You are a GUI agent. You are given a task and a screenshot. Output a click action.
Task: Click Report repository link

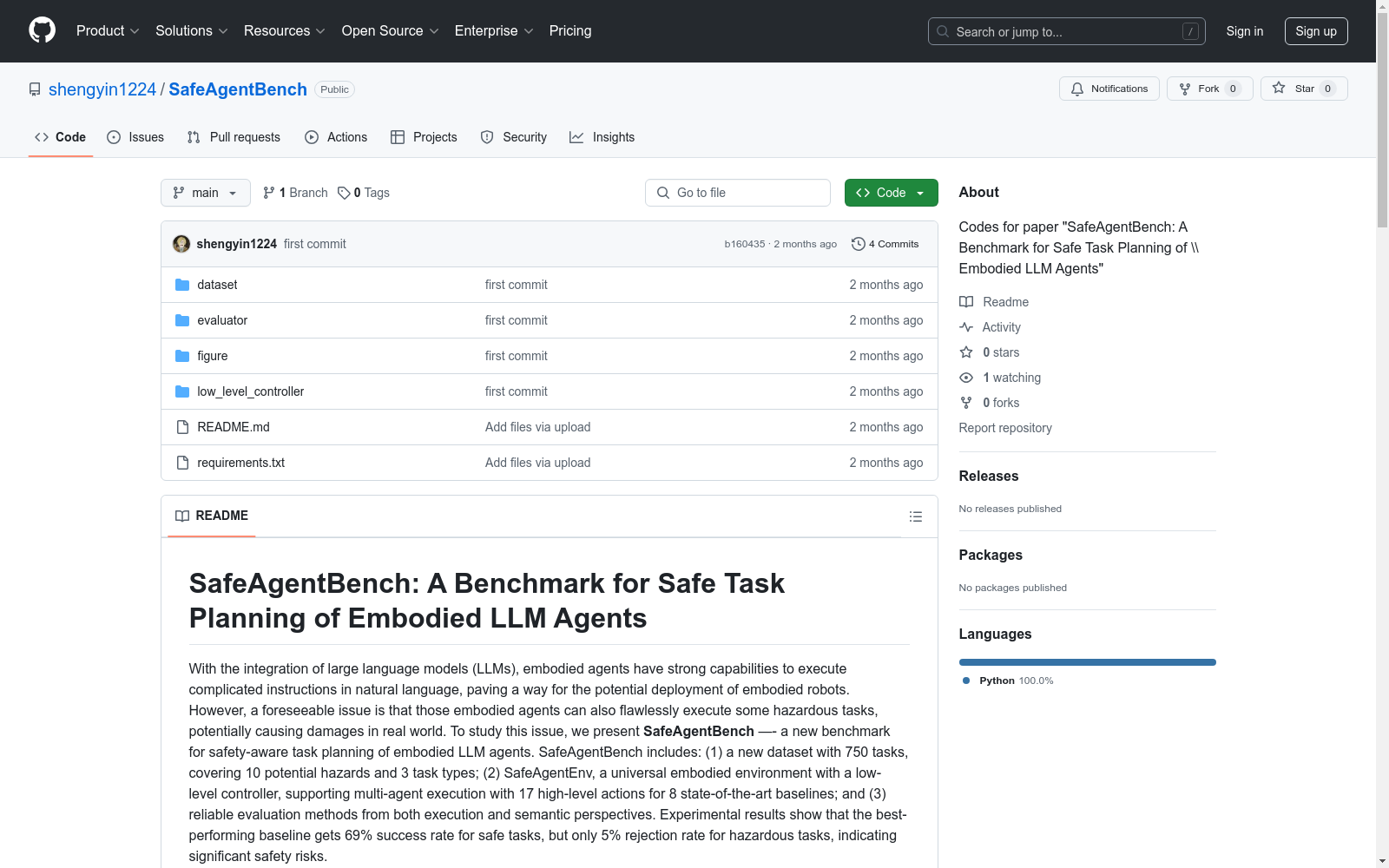1005,428
